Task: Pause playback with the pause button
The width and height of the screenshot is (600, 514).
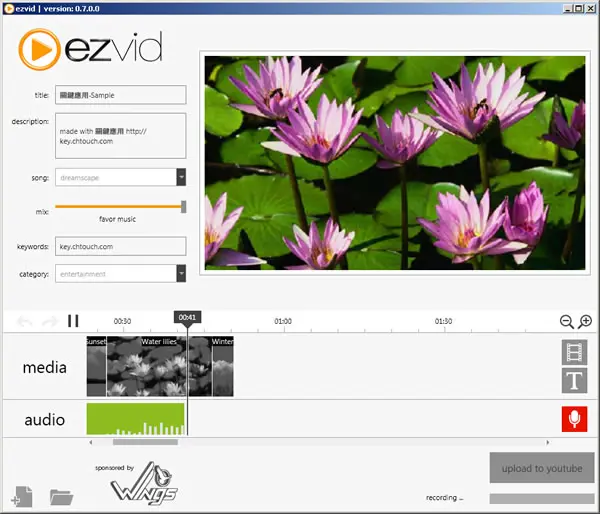Action: tap(73, 321)
